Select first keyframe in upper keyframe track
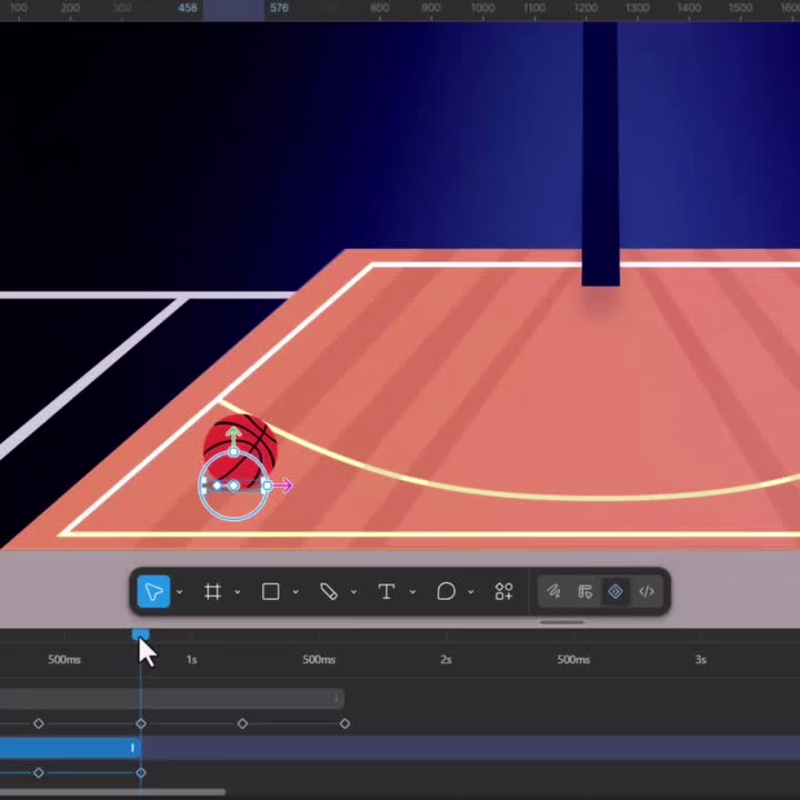This screenshot has height=800, width=800. point(39,723)
